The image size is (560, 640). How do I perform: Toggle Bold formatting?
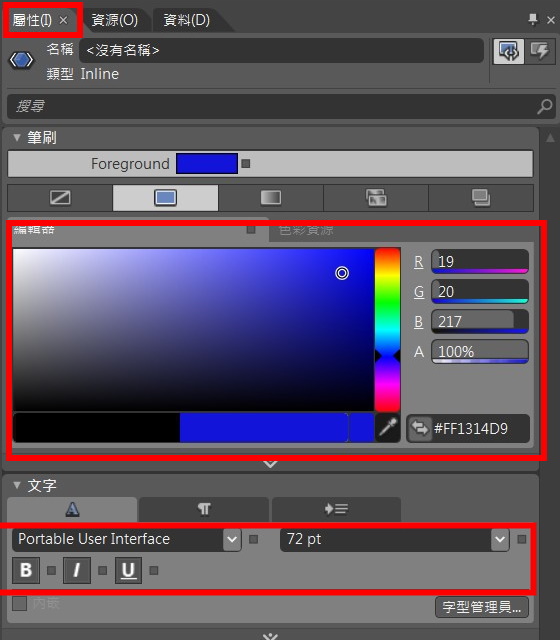pyautogui.click(x=26, y=570)
